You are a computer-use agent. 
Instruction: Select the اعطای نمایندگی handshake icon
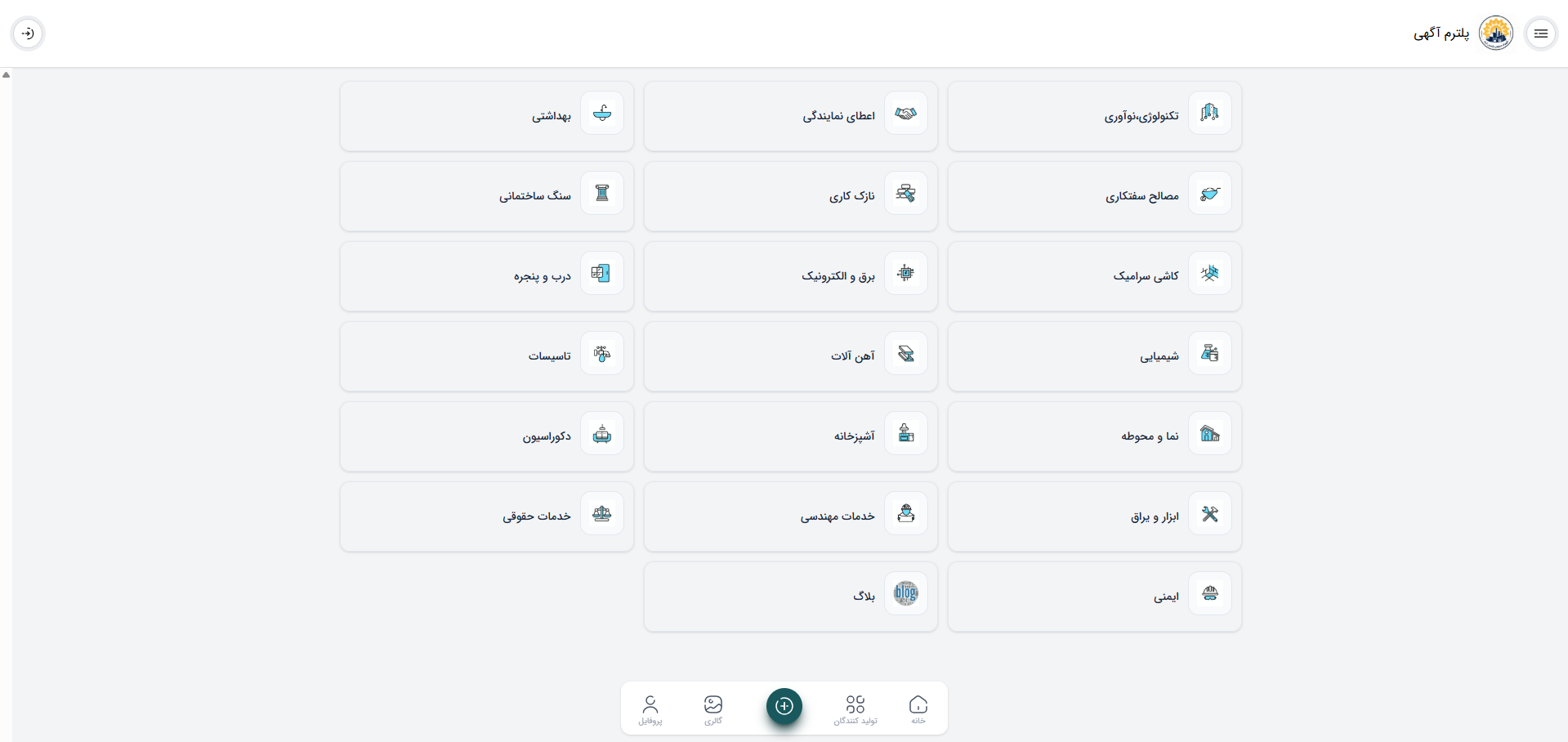(905, 113)
